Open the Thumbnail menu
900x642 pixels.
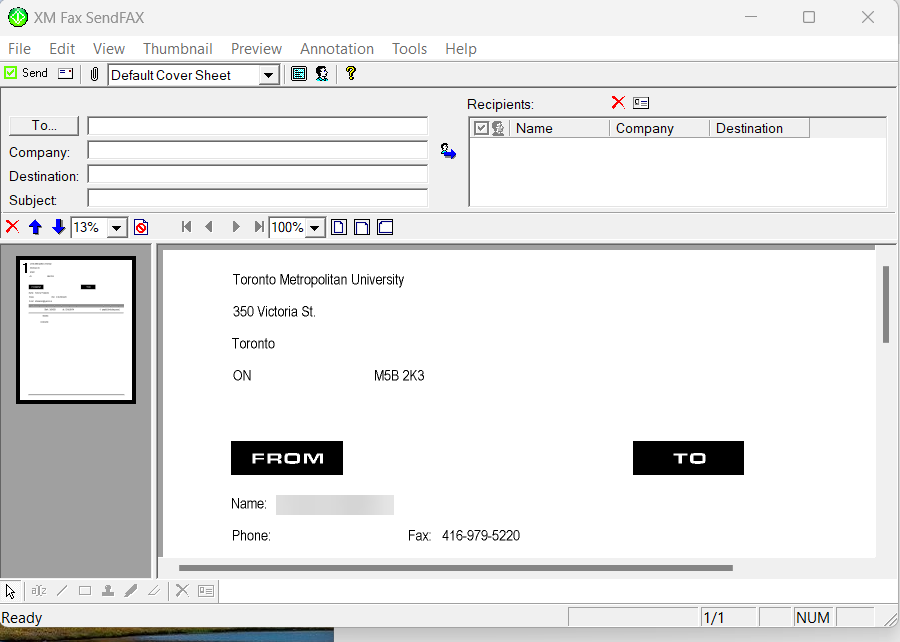point(178,49)
